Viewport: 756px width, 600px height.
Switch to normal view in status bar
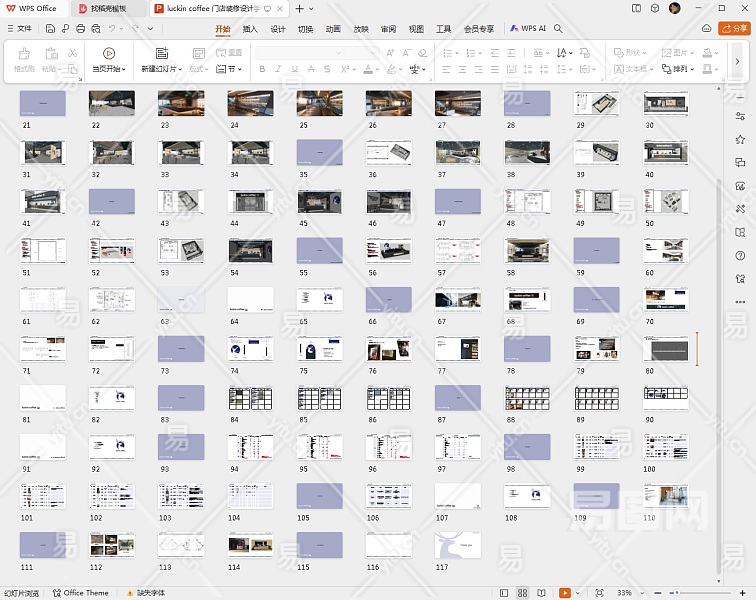point(504,593)
